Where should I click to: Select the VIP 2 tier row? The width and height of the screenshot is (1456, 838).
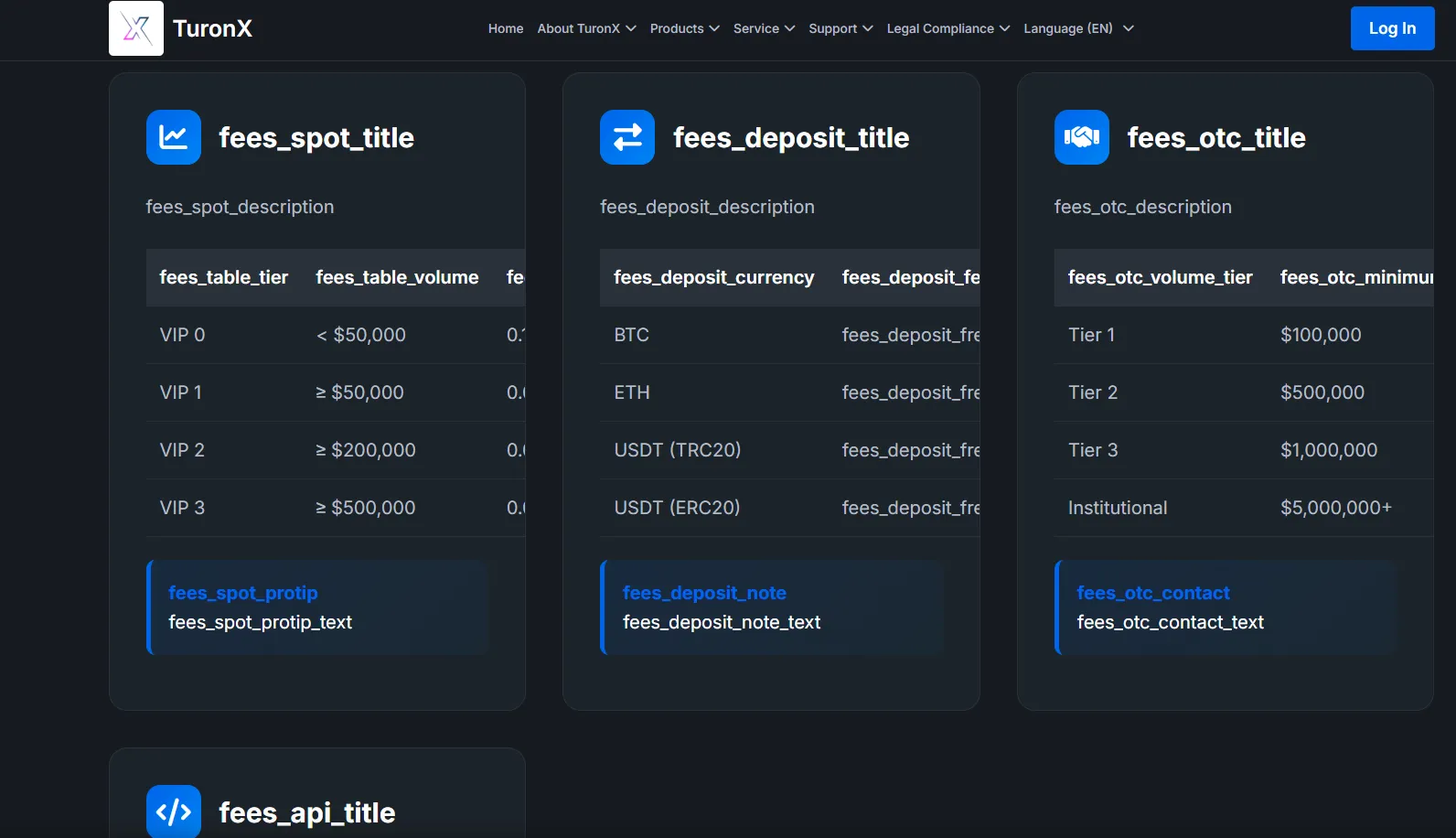(336, 450)
